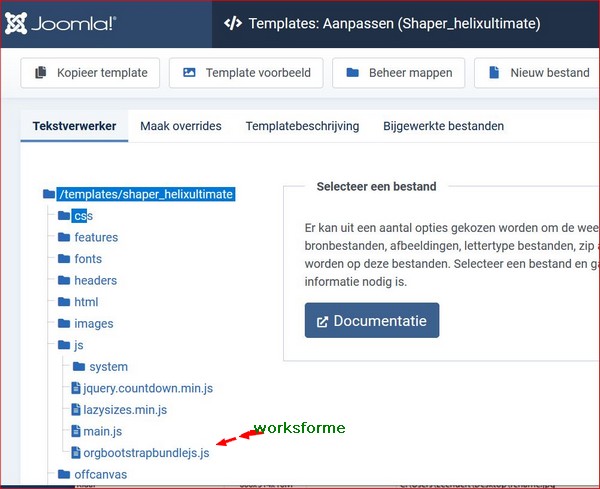This screenshot has height=489, width=600.
Task: Click the folder icon beside the system subfolder
Action: [x=79, y=367]
